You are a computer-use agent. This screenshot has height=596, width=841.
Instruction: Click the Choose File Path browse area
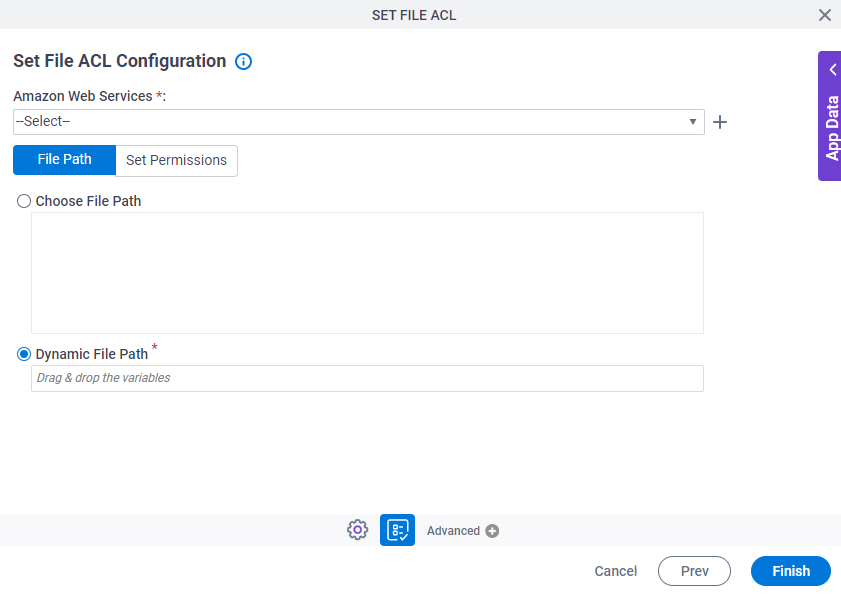[367, 273]
